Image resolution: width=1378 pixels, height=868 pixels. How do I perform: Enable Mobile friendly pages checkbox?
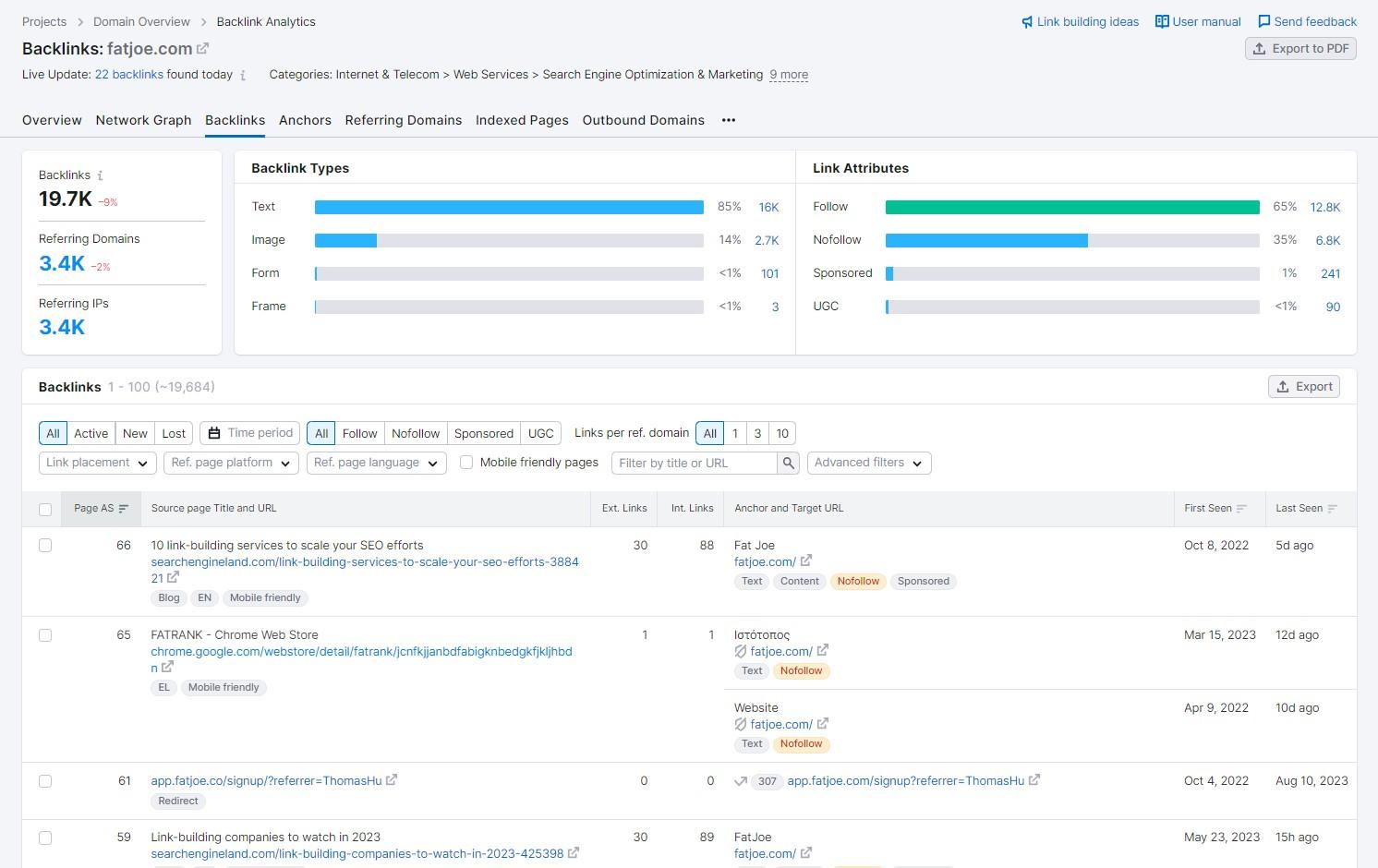click(x=466, y=463)
